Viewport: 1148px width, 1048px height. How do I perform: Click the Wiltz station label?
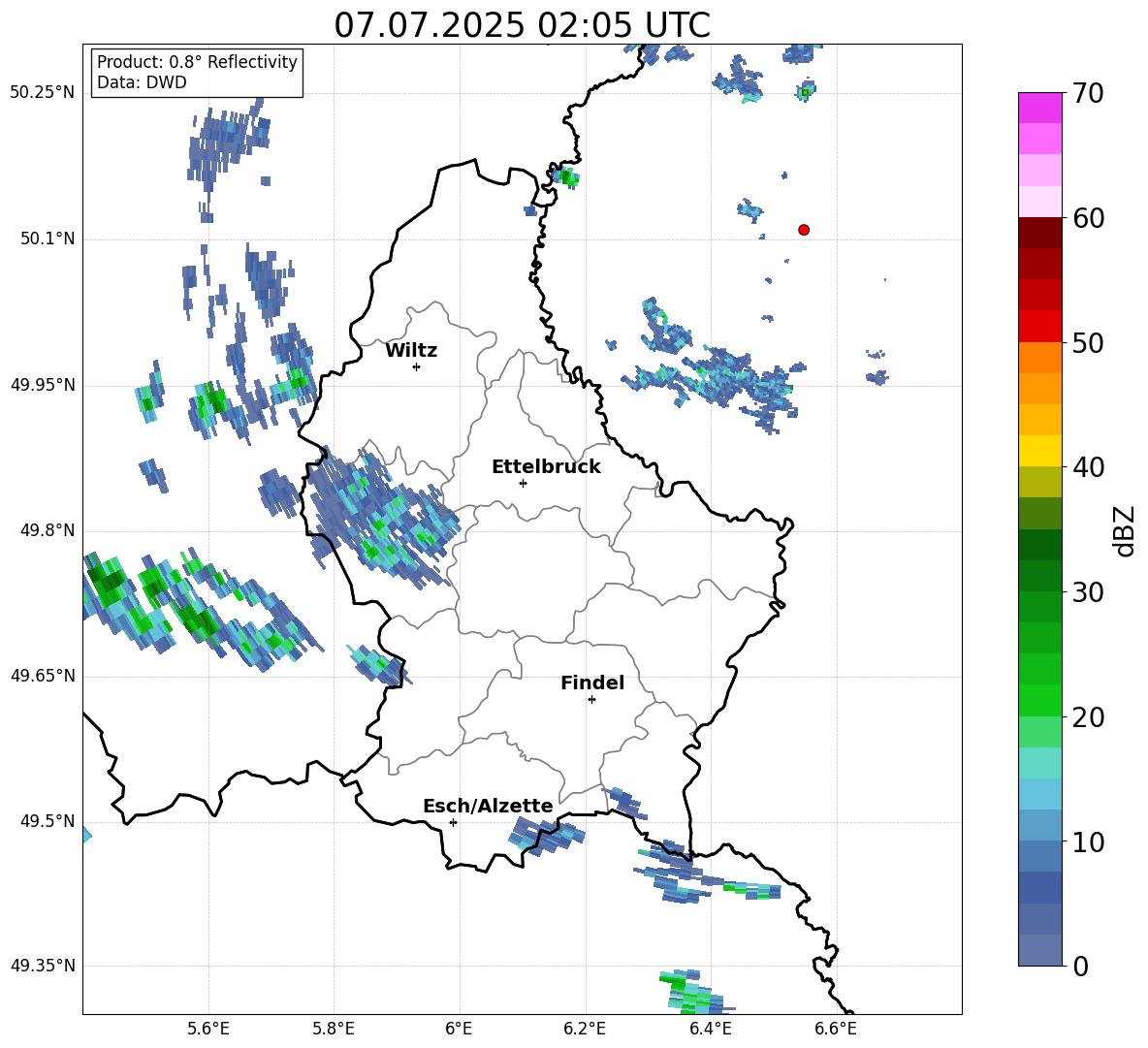click(411, 351)
